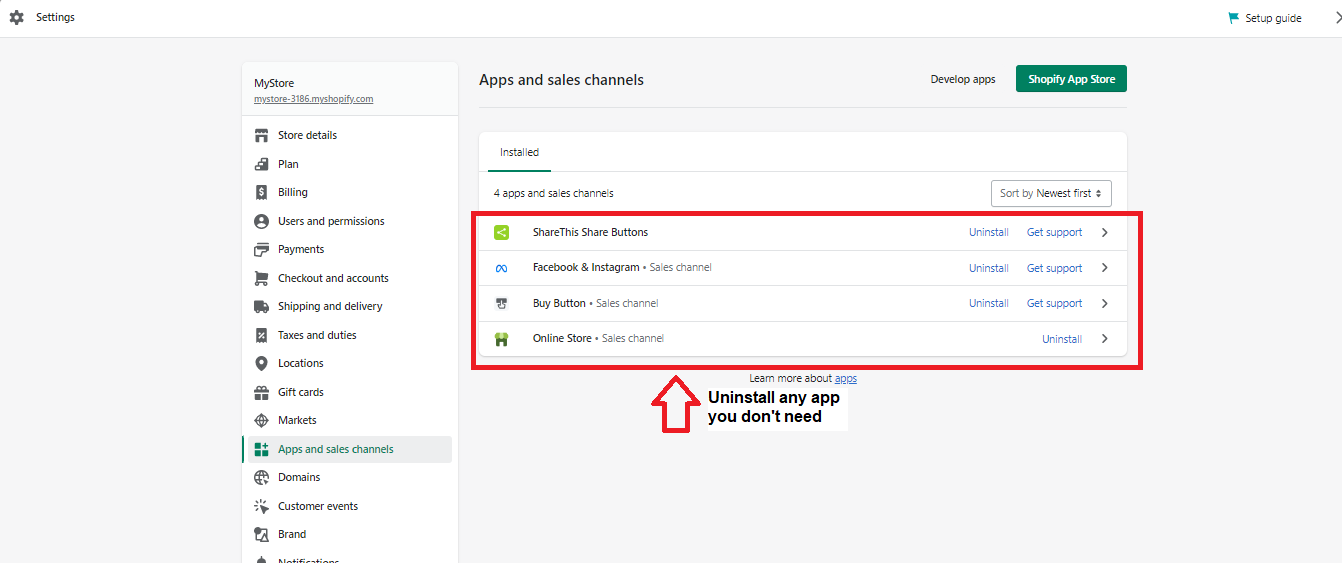The height and width of the screenshot is (563, 1342).
Task: Uninstall Buy Button channel
Action: (988, 303)
